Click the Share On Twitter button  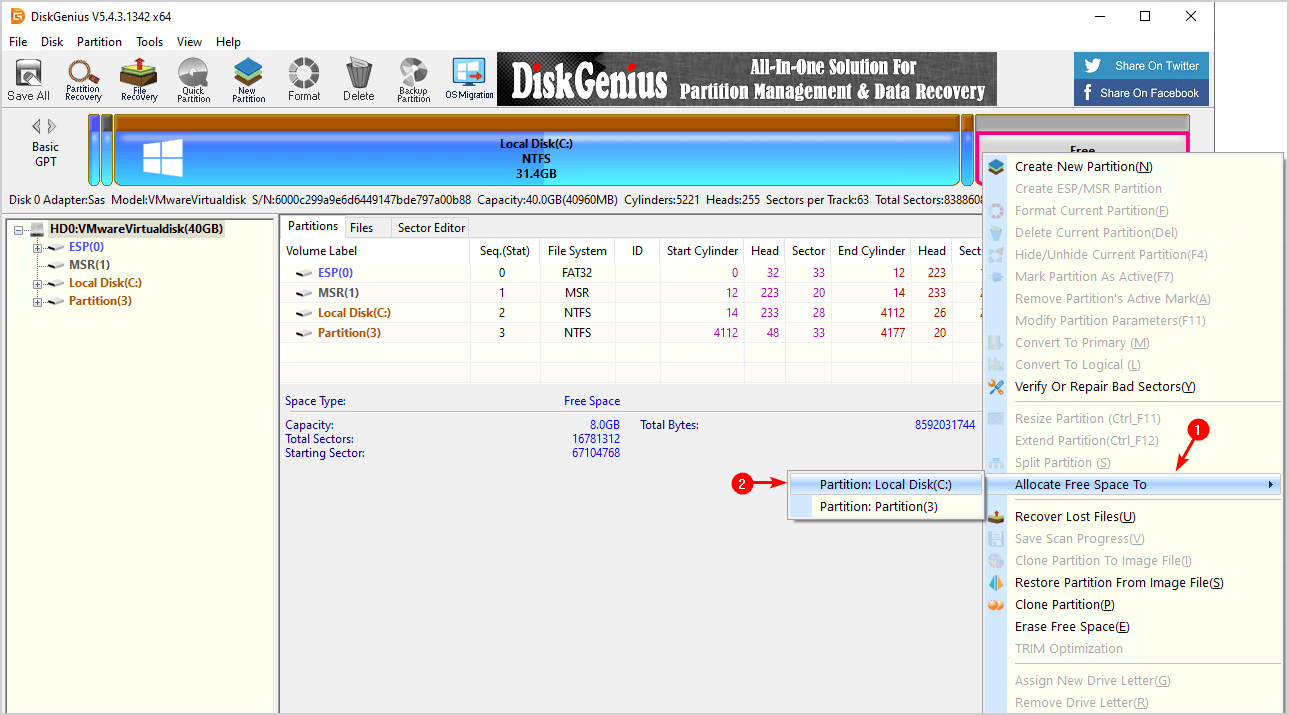coord(1141,66)
